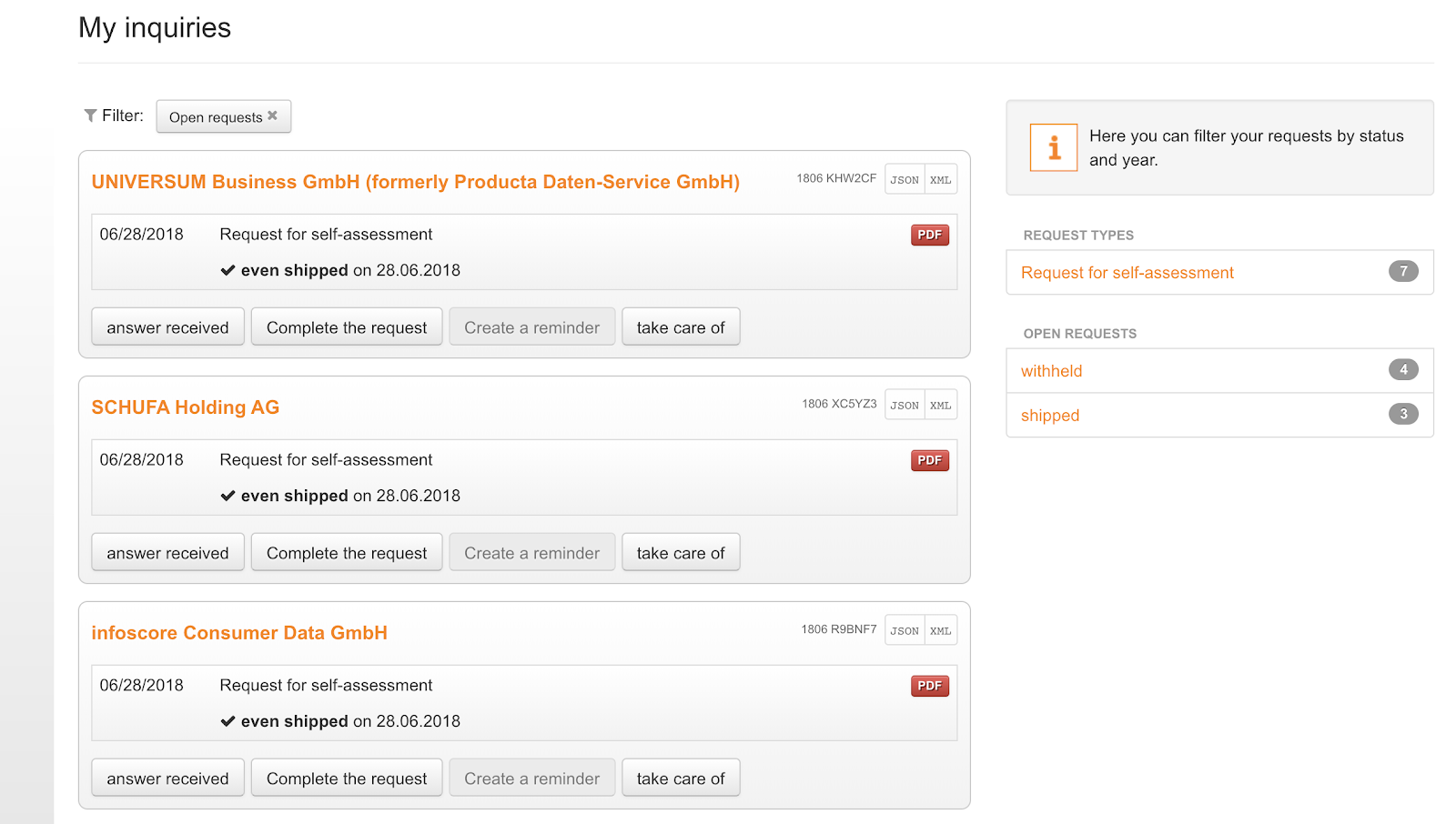
Task: Click take care of for SCHUFA Holding
Action: point(681,553)
